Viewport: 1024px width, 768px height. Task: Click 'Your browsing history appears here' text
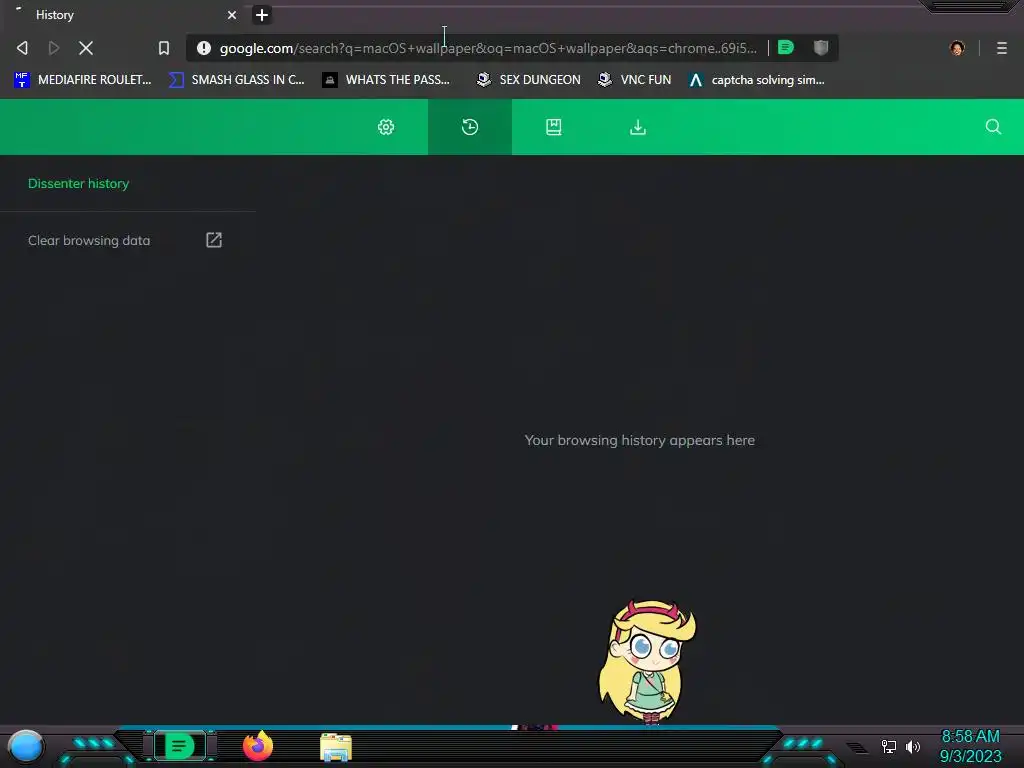point(639,440)
